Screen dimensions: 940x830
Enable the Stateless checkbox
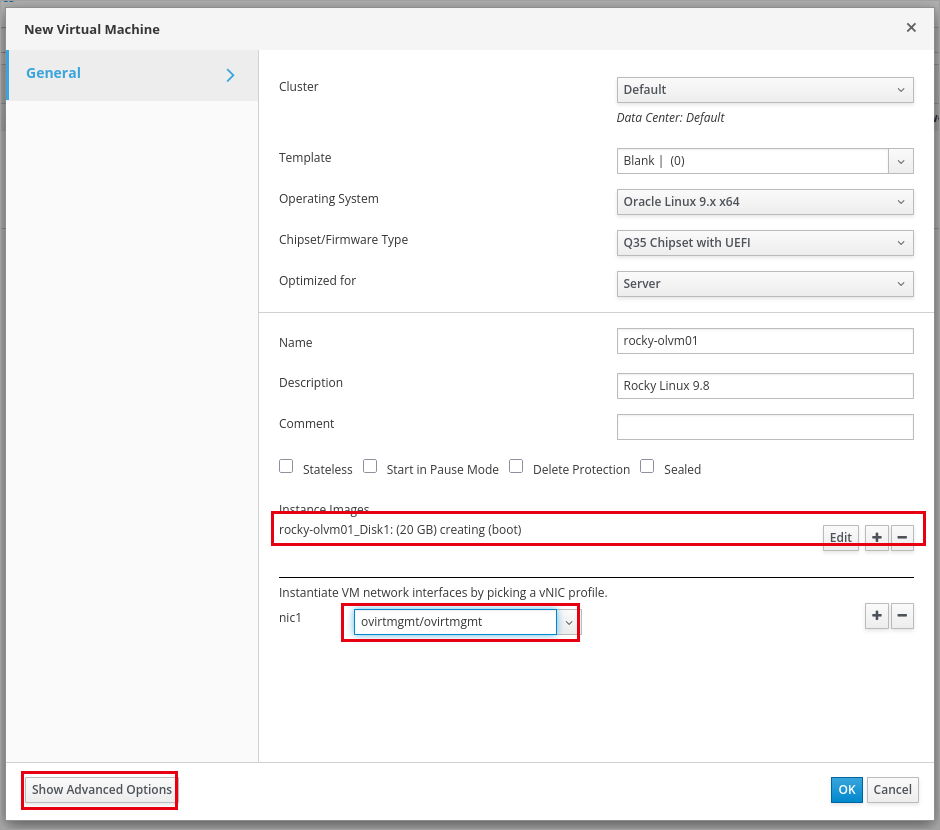pyautogui.click(x=286, y=466)
